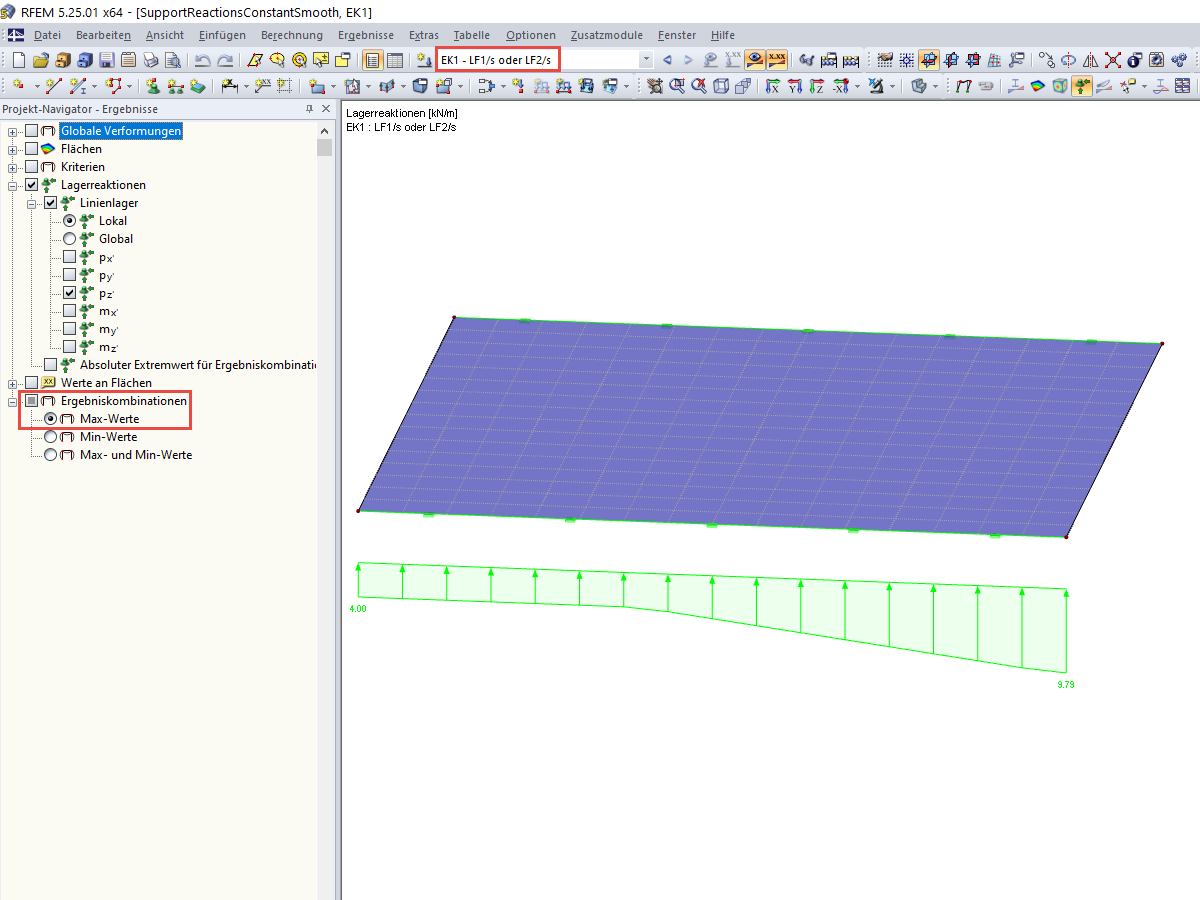Close the Projekt-Navigator panel
The height and width of the screenshot is (900, 1200).
click(326, 109)
